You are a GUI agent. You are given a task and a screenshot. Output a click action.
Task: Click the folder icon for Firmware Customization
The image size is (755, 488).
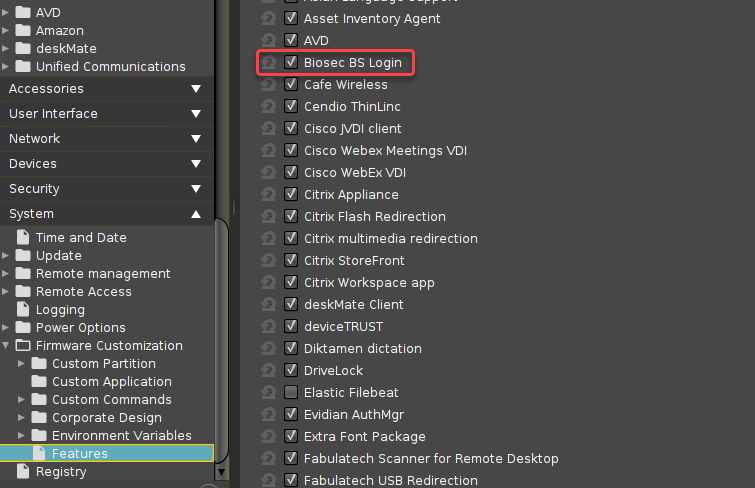click(23, 346)
